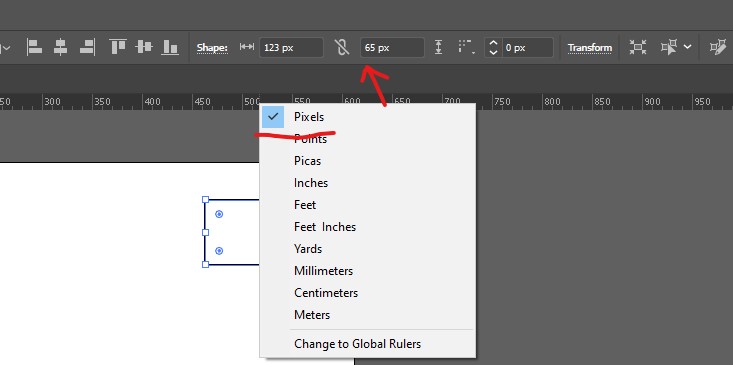Select the vertical align bottom icon
Screen dimensions: 733x365
pos(170,47)
